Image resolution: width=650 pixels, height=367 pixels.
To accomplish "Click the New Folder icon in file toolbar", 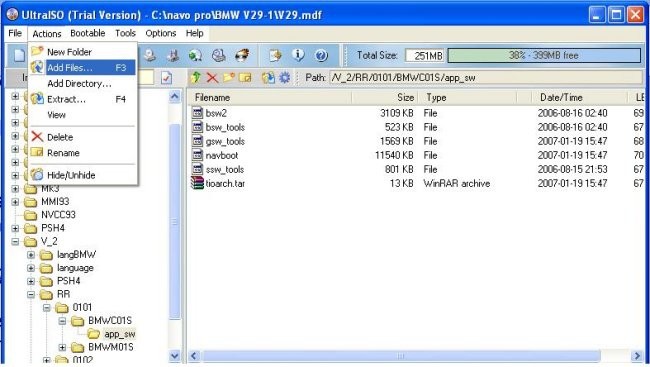I will (x=228, y=77).
